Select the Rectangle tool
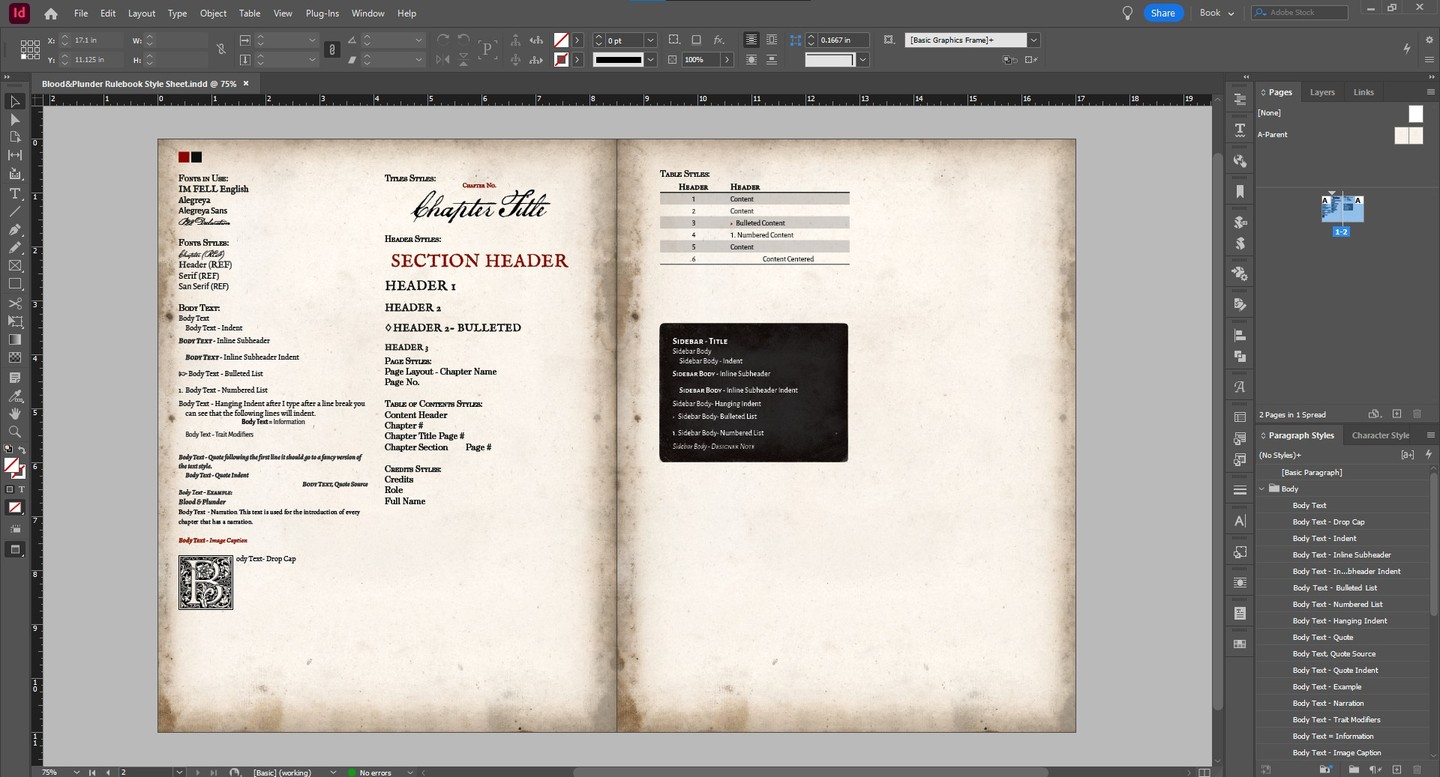 15,284
